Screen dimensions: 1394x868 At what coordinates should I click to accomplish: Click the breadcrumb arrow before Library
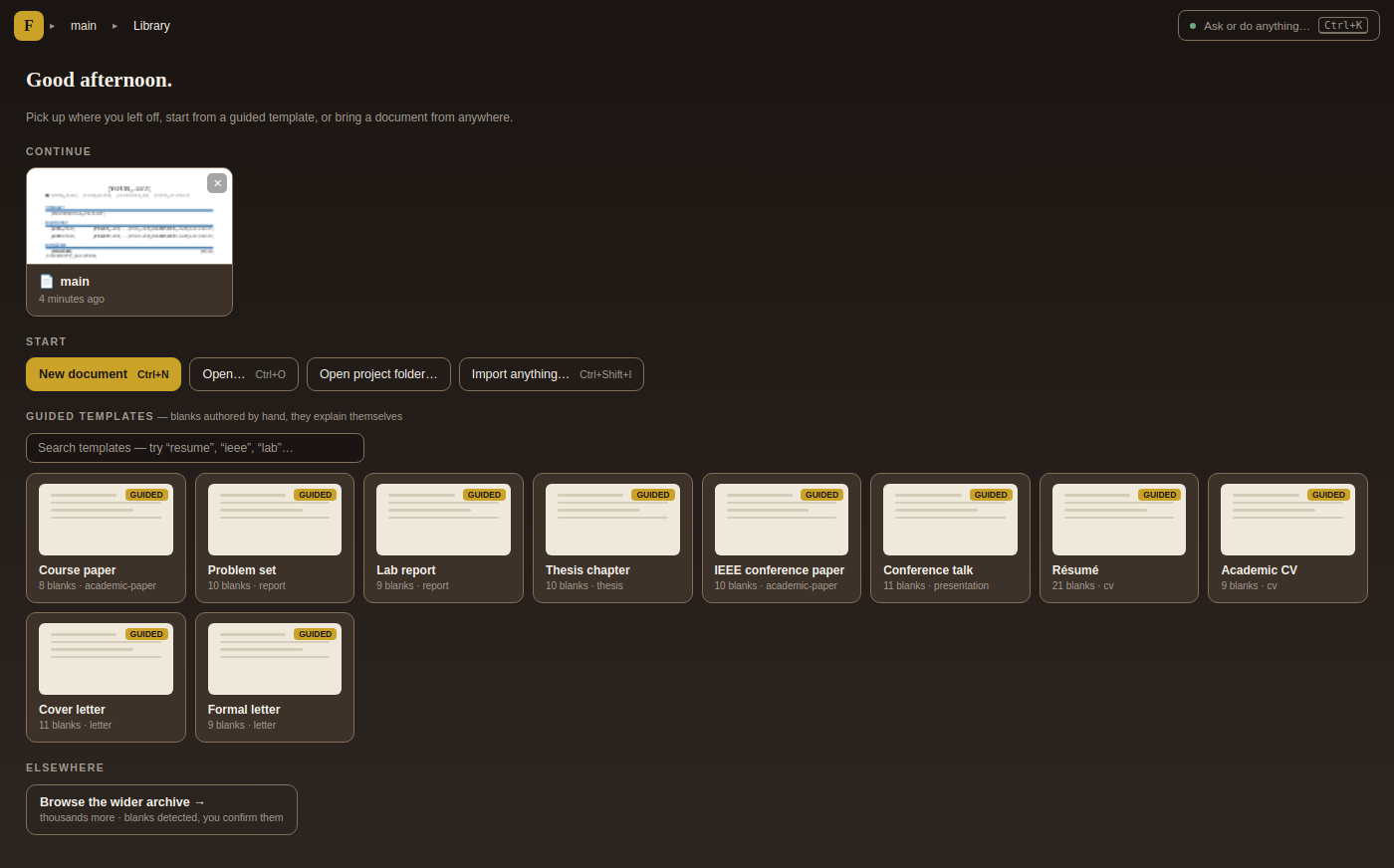[116, 26]
